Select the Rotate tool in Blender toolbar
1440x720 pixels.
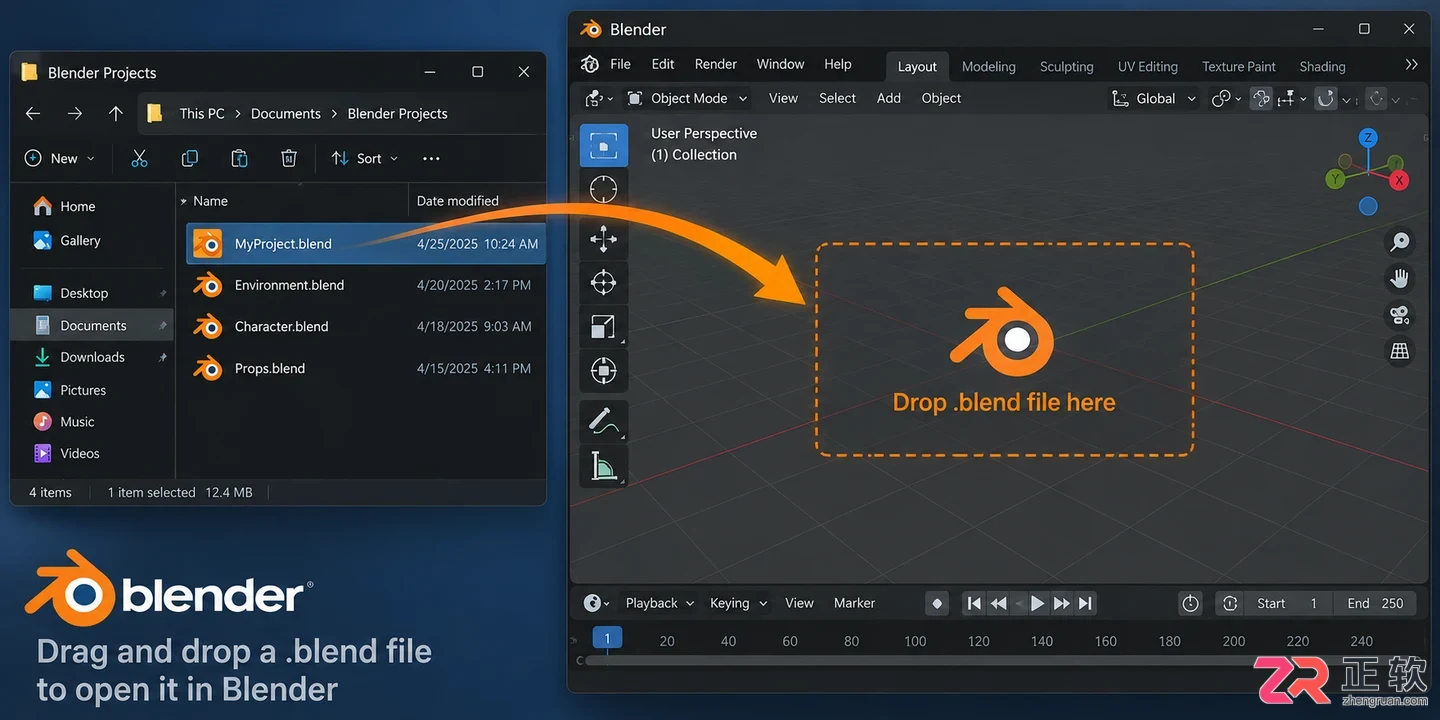coord(604,282)
